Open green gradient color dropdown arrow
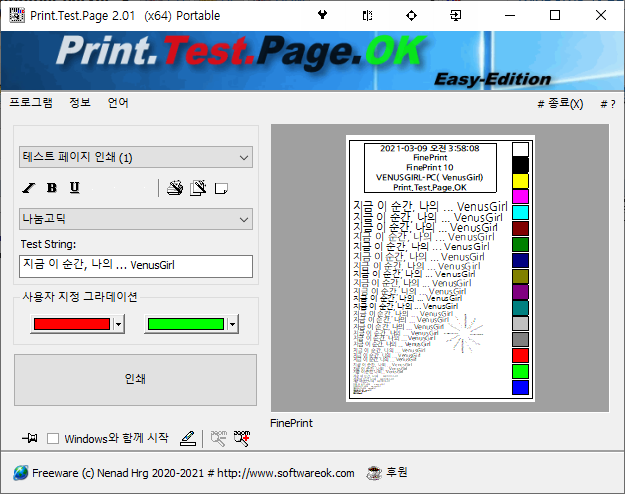 [232, 324]
